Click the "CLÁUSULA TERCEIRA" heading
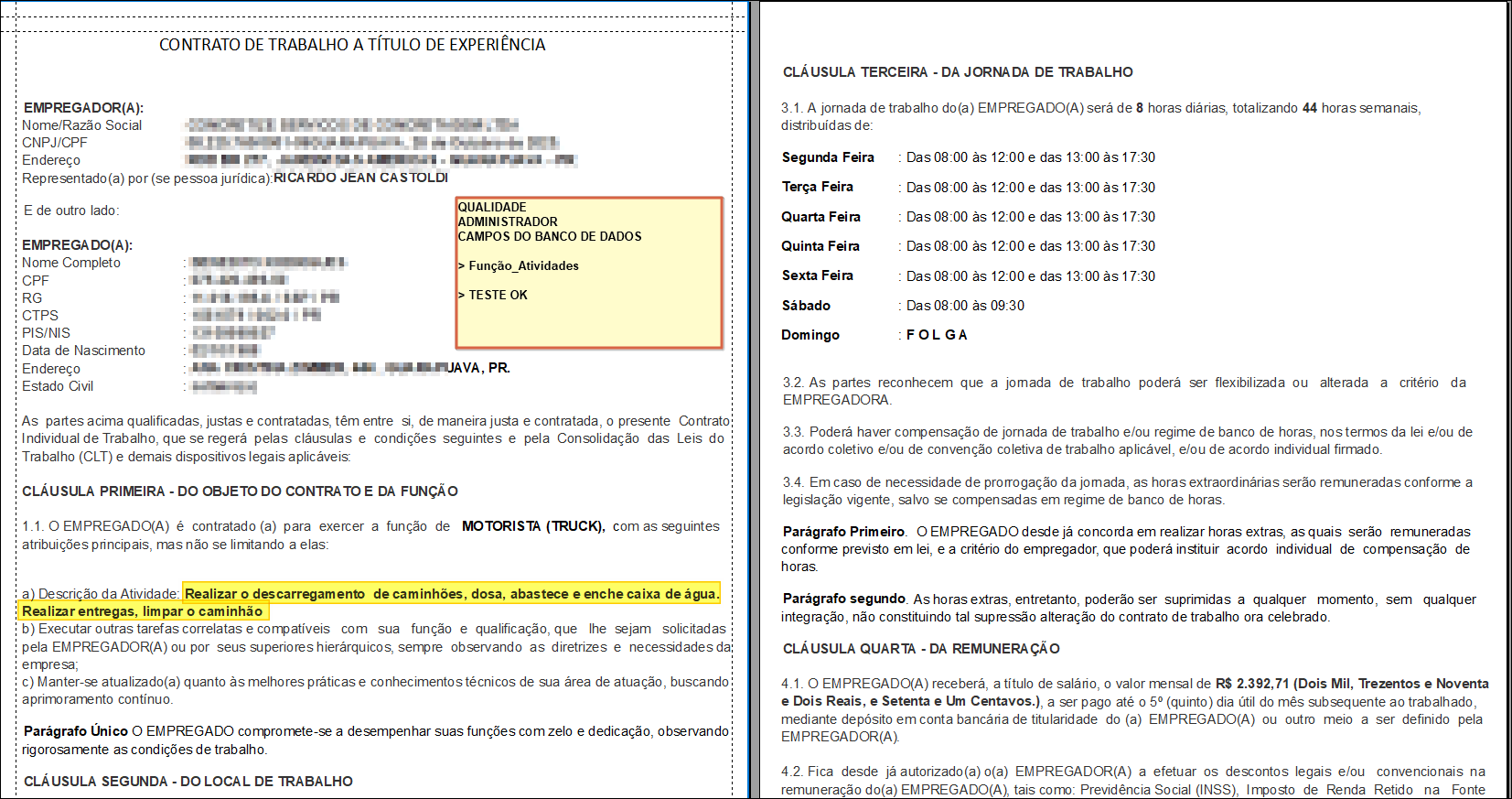 click(958, 72)
